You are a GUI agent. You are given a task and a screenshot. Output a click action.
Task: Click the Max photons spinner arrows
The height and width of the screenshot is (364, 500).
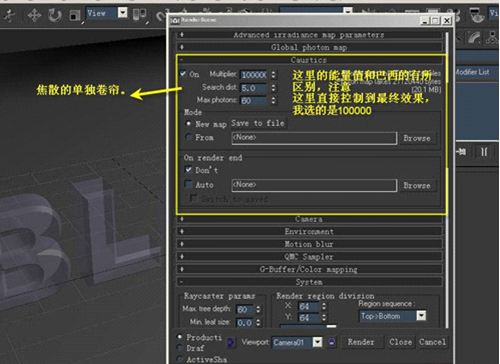click(273, 100)
